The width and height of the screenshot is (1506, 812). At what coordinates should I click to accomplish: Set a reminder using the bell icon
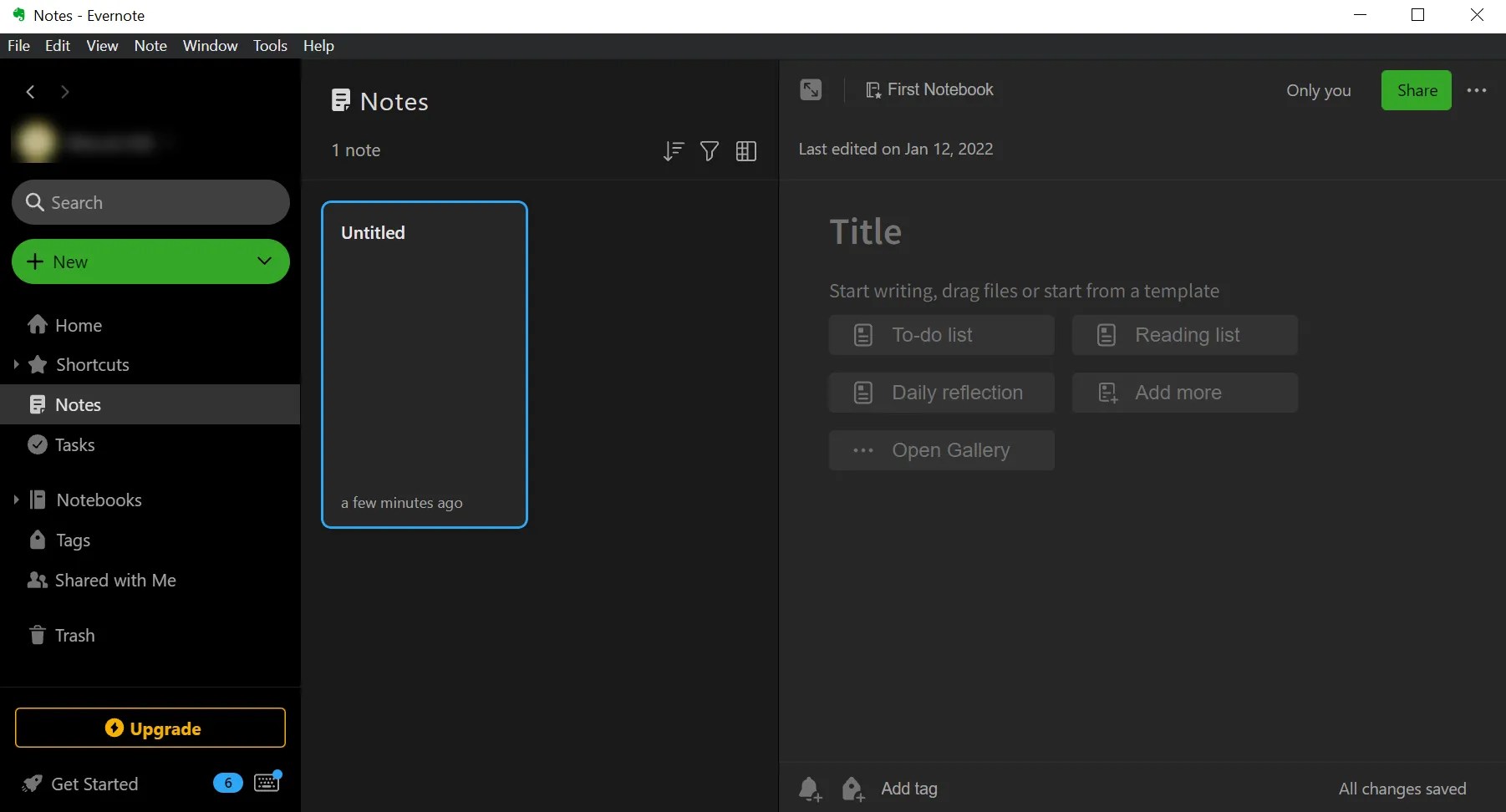click(x=808, y=789)
